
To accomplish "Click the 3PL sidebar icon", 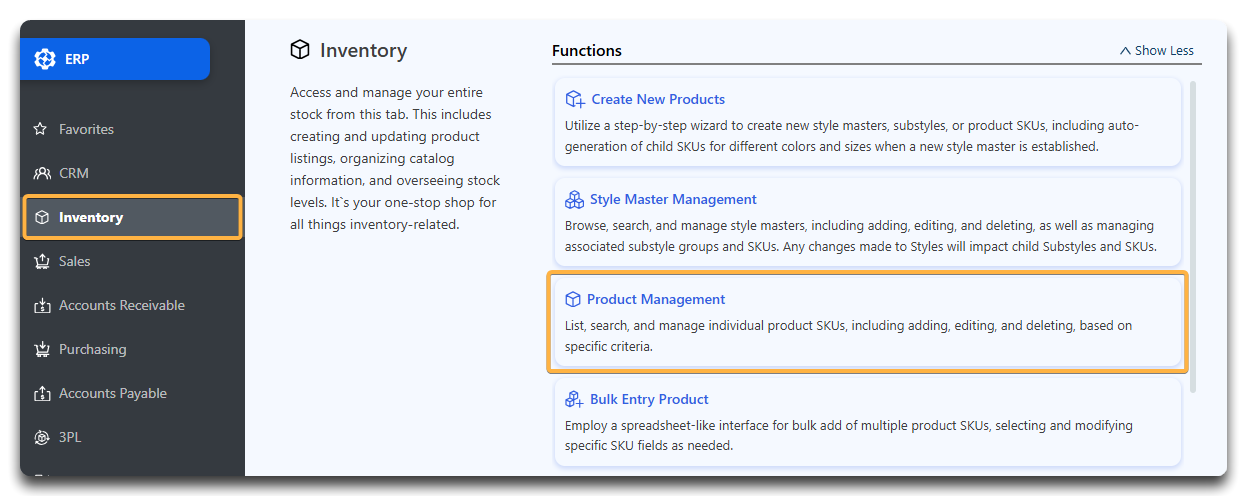I will click(x=42, y=437).
